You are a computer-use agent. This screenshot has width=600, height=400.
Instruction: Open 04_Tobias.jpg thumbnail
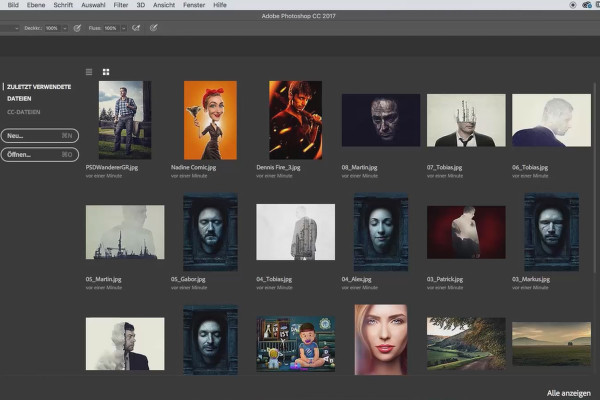[295, 232]
